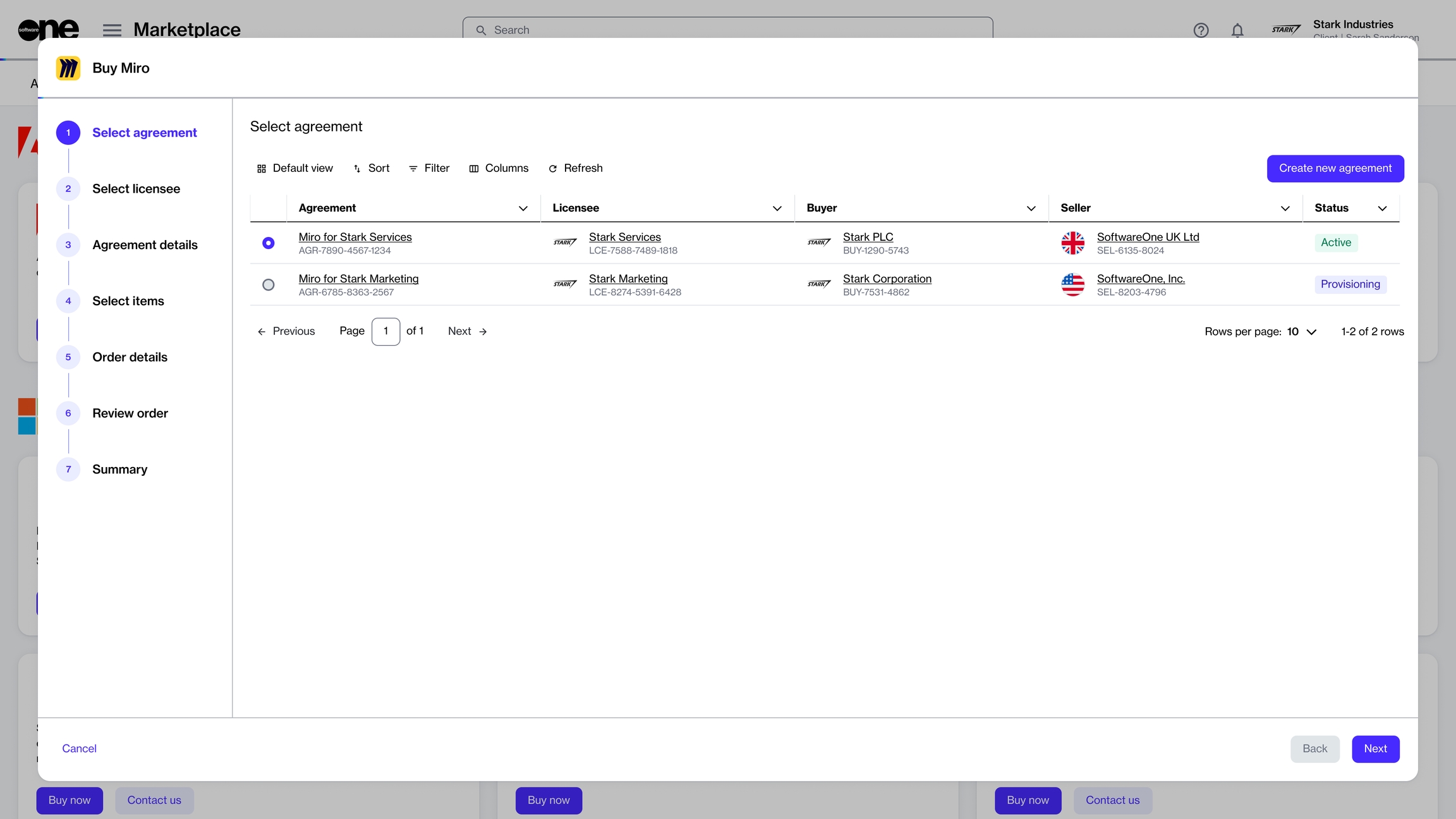The image size is (1456, 819).
Task: Open the Rows per page dropdown
Action: pyautogui.click(x=1302, y=332)
